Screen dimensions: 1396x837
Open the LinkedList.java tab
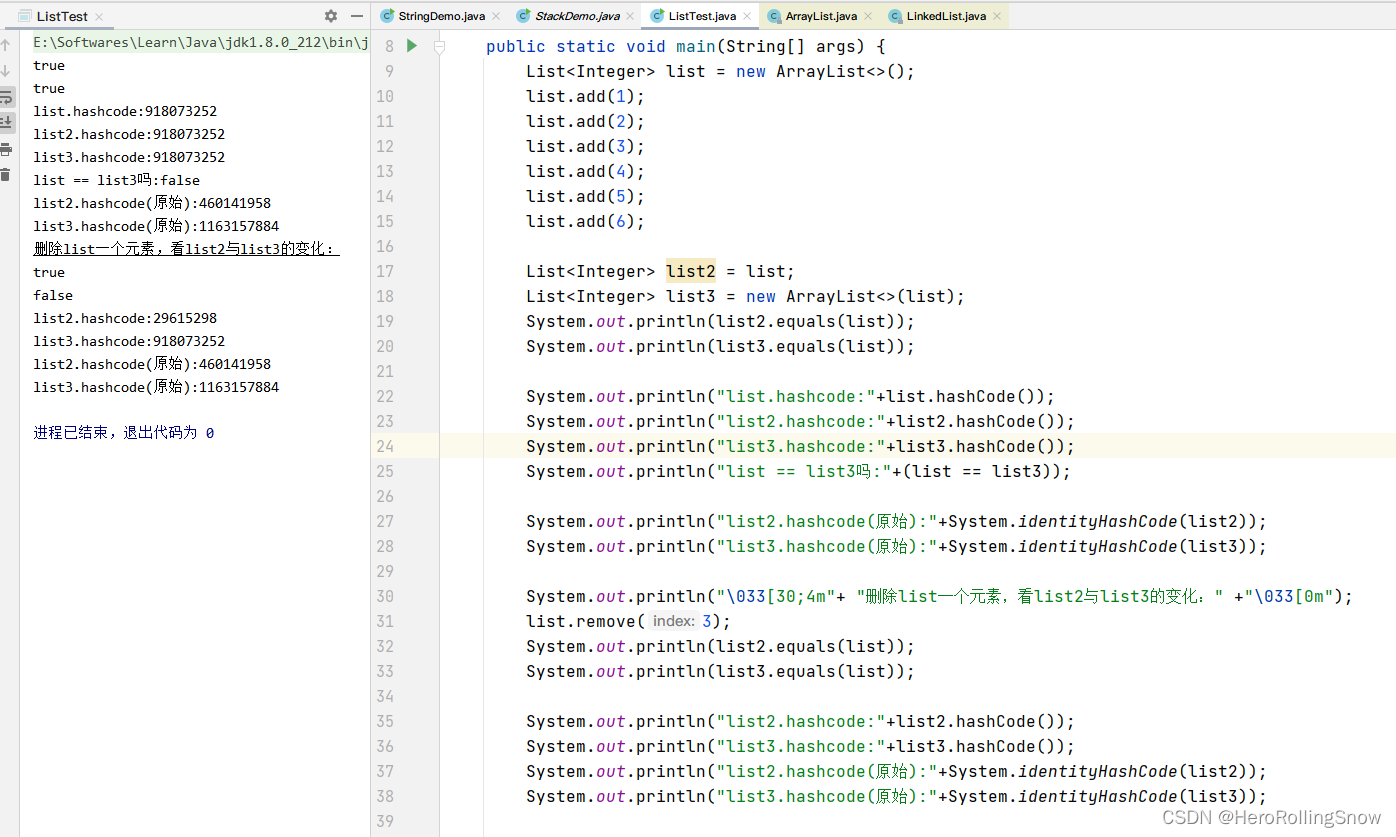(946, 16)
